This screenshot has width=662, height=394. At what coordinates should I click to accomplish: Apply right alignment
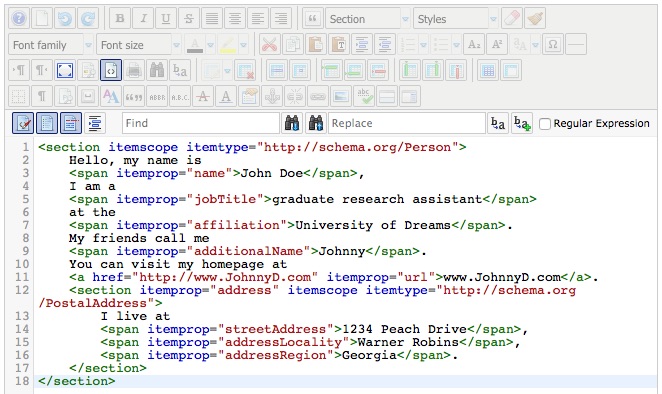click(x=281, y=19)
